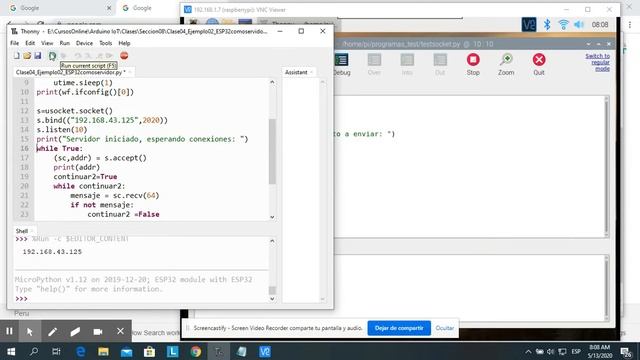Image resolution: width=640 pixels, height=360 pixels.
Task: Select the Screencastify eraser tool
Action: 75,331
